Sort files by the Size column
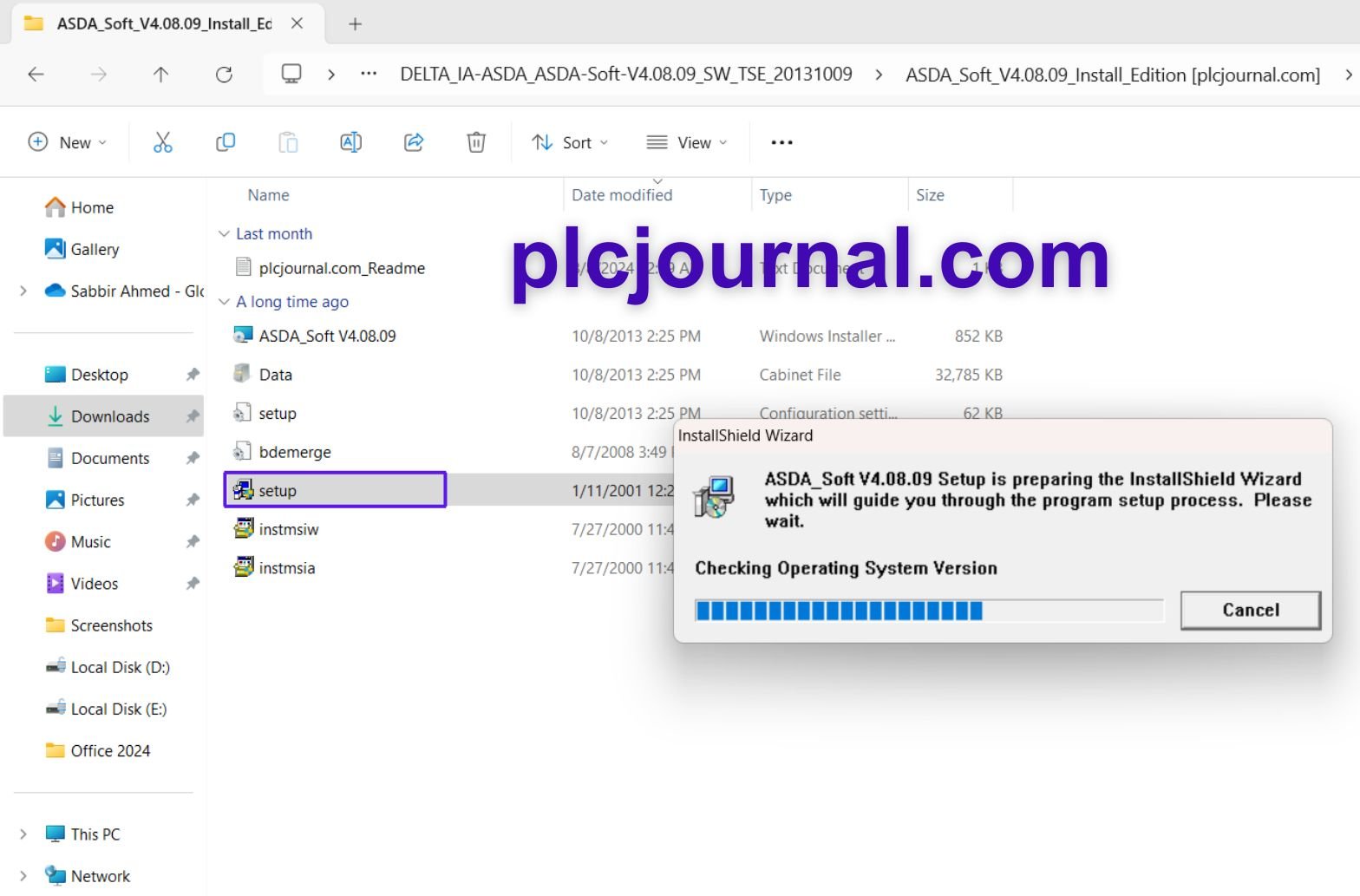This screenshot has height=896, width=1360. click(930, 195)
